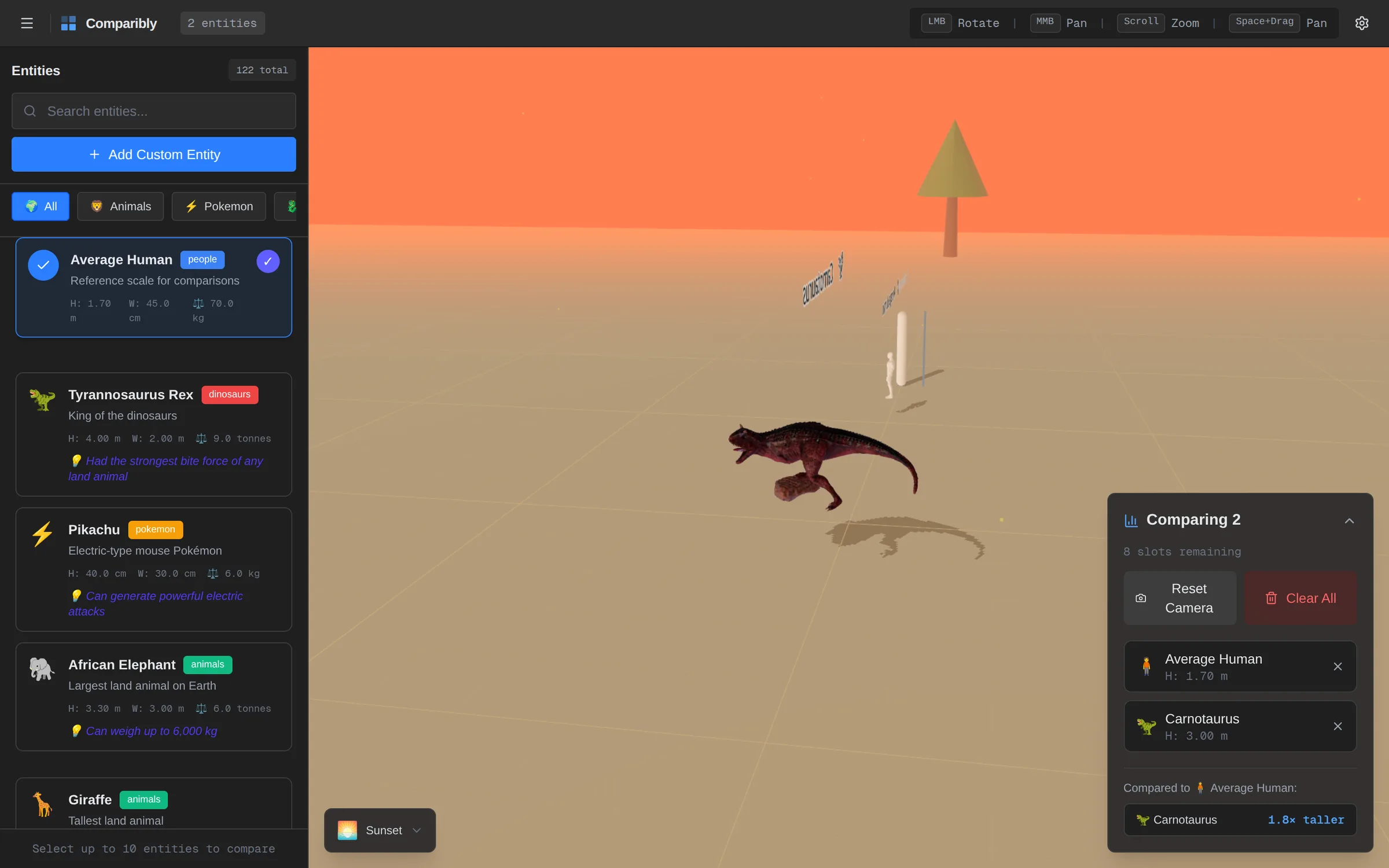This screenshot has width=1389, height=868.
Task: Filter by Animals category
Action: tap(120, 207)
